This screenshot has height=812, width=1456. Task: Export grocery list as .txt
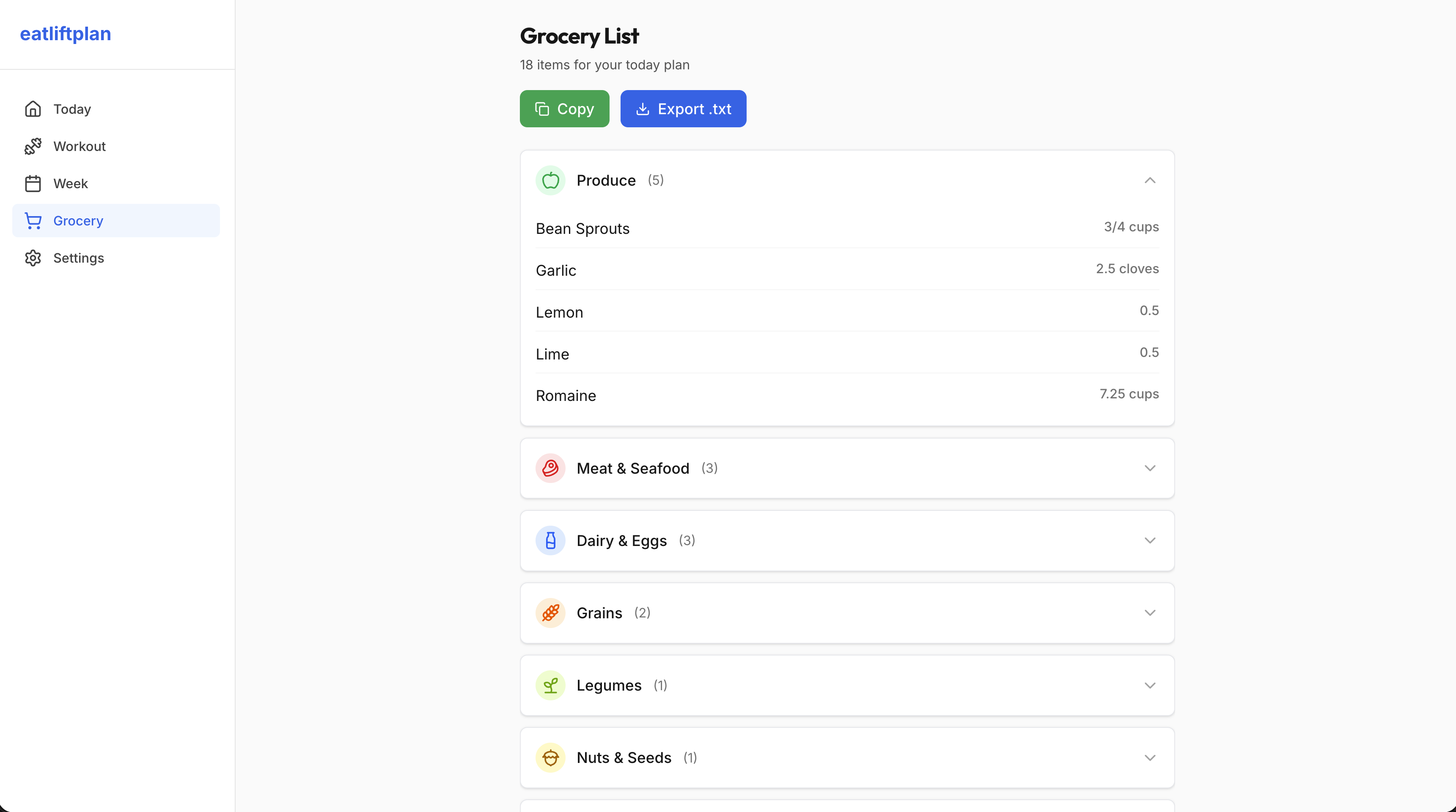click(x=683, y=109)
